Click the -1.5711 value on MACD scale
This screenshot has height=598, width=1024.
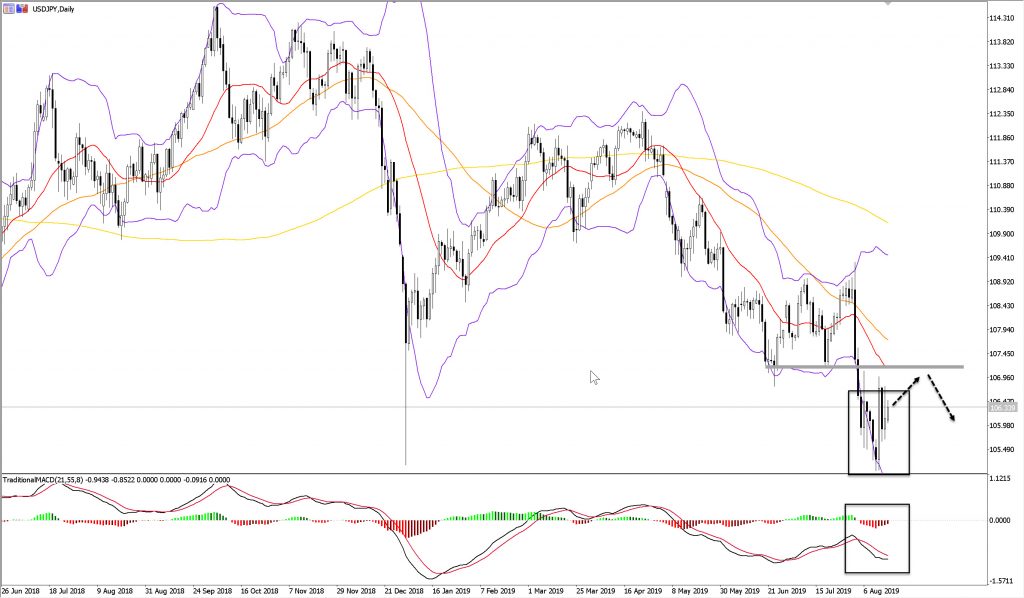1002,578
